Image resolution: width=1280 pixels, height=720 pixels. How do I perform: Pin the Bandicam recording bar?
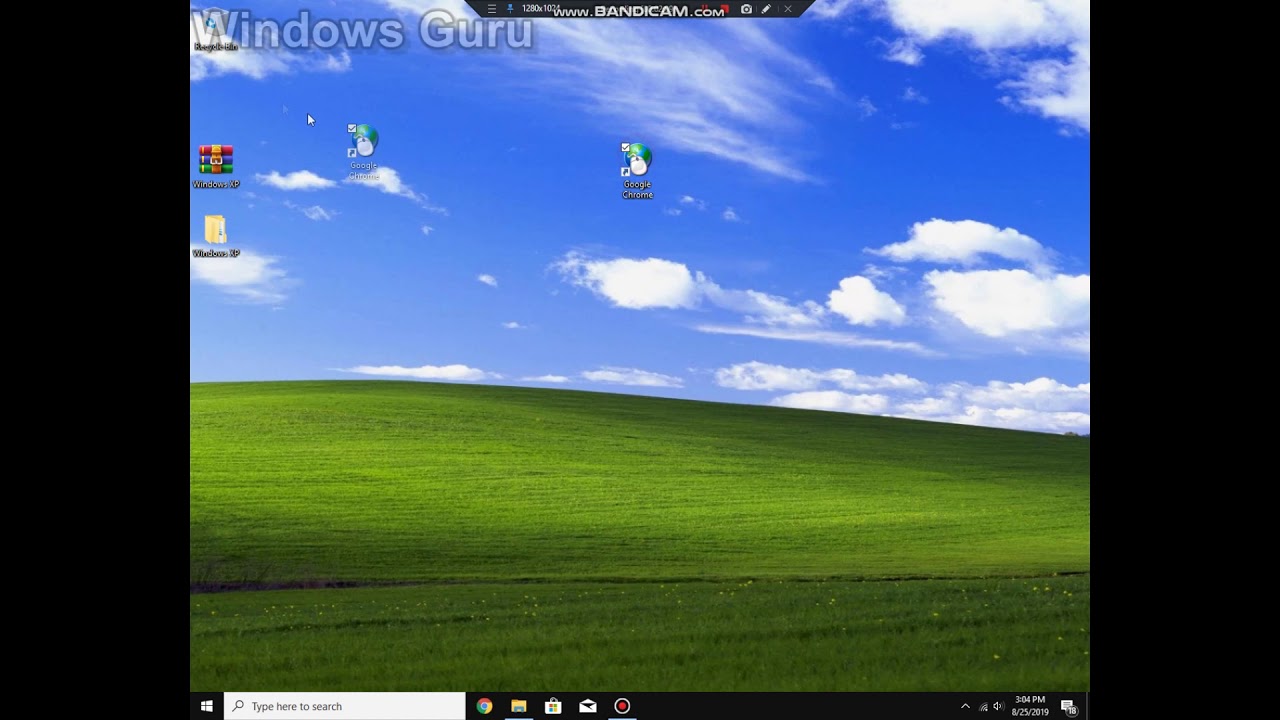click(510, 9)
